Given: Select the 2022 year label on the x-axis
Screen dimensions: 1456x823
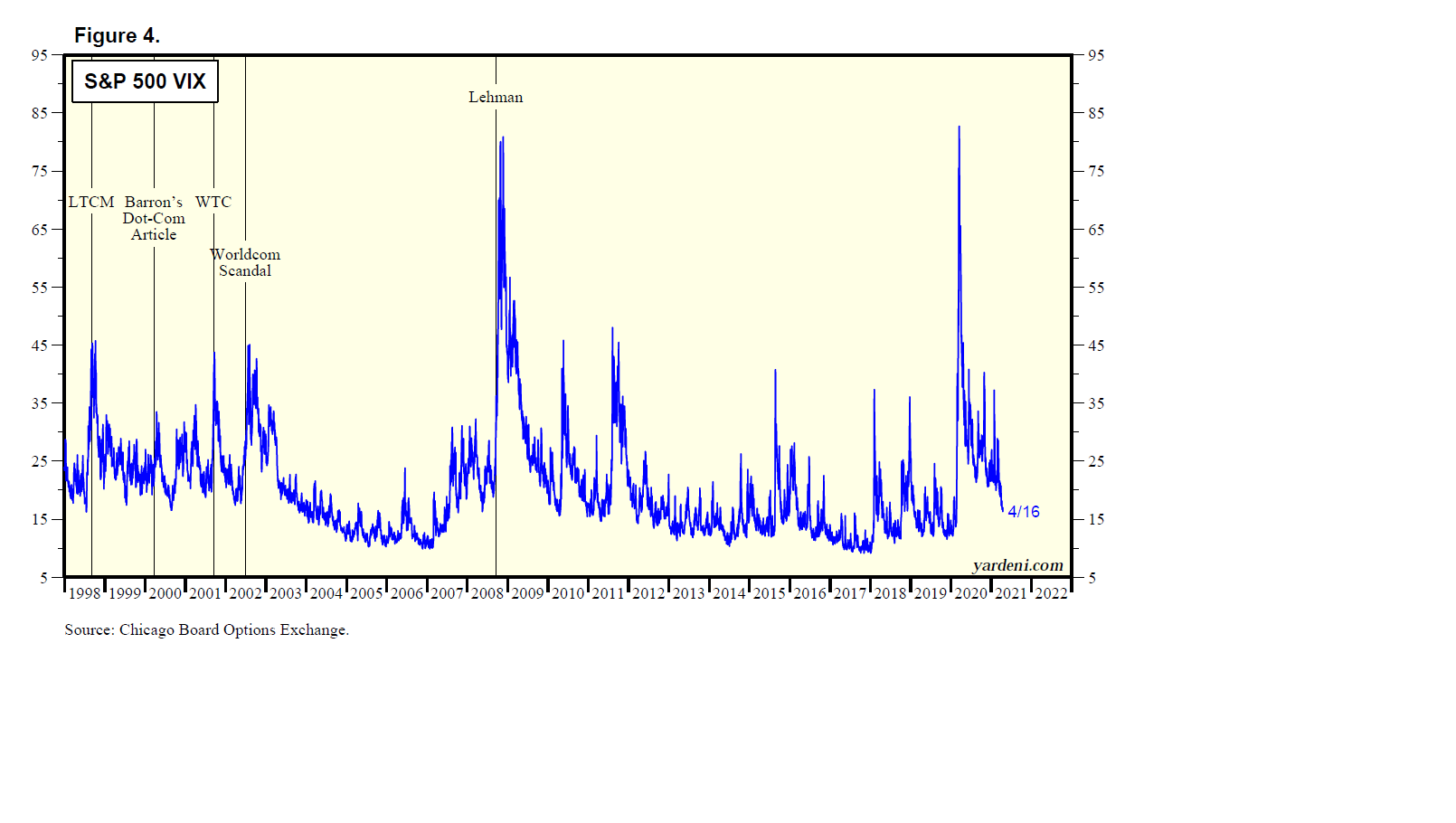Looking at the screenshot, I should click(x=1051, y=593).
